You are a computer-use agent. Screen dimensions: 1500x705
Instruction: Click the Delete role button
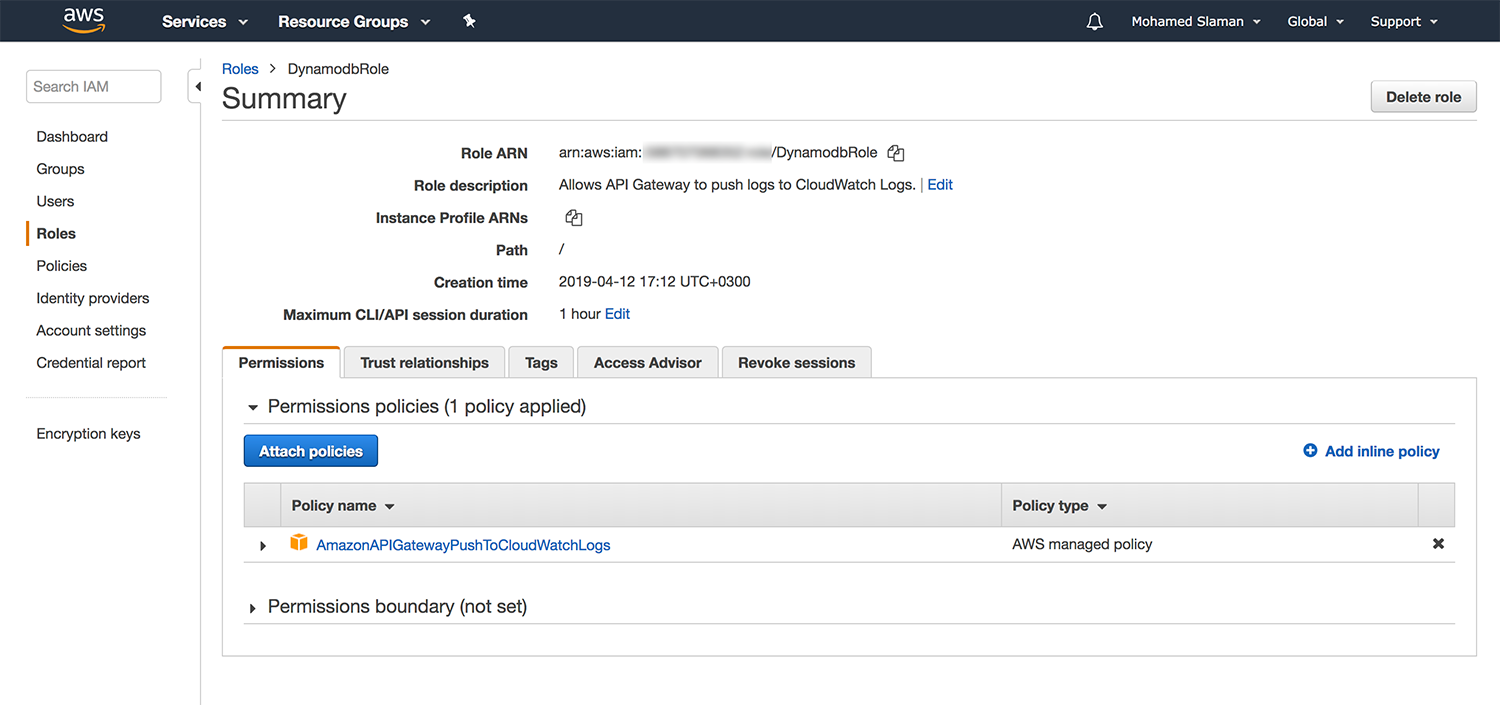1423,97
